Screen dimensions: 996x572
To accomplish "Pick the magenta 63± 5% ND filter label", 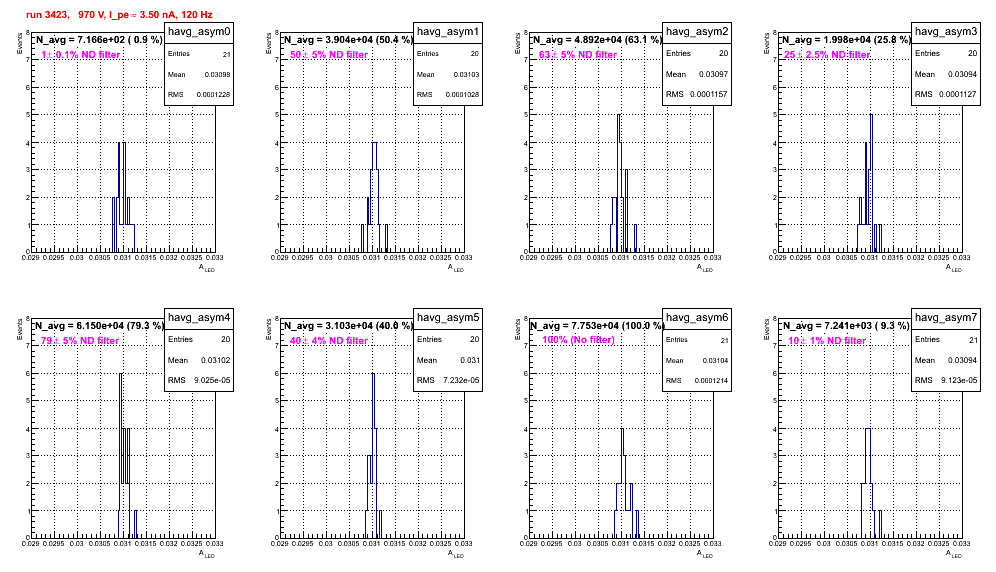I will [578, 55].
